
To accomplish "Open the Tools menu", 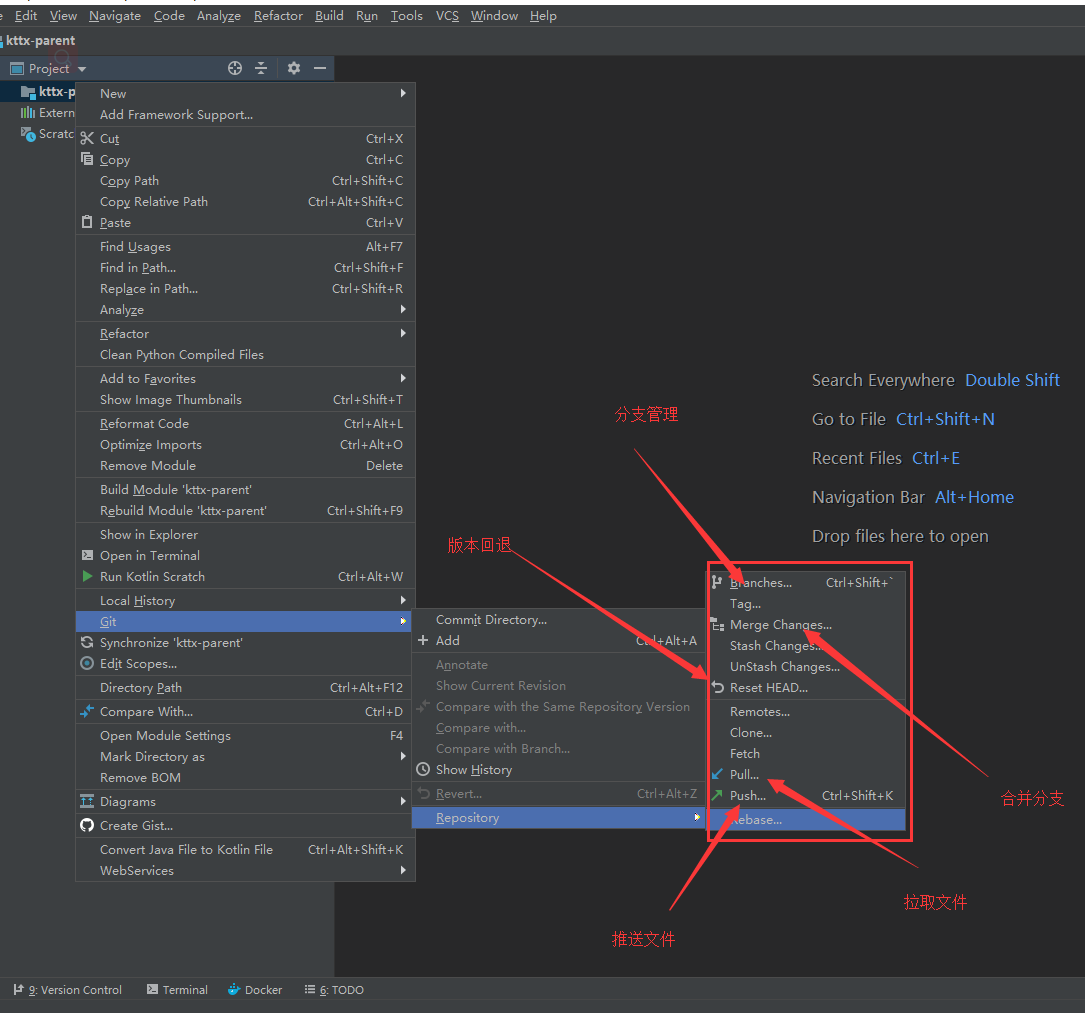I will pos(407,15).
